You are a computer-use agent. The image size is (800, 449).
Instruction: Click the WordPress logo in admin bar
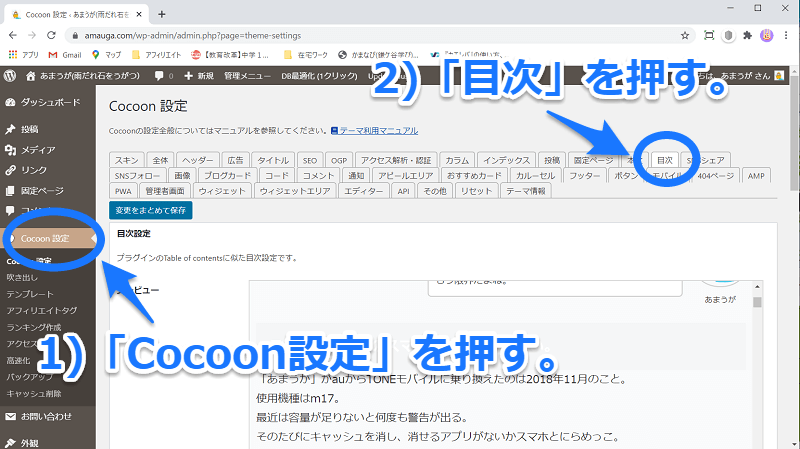click(9, 76)
